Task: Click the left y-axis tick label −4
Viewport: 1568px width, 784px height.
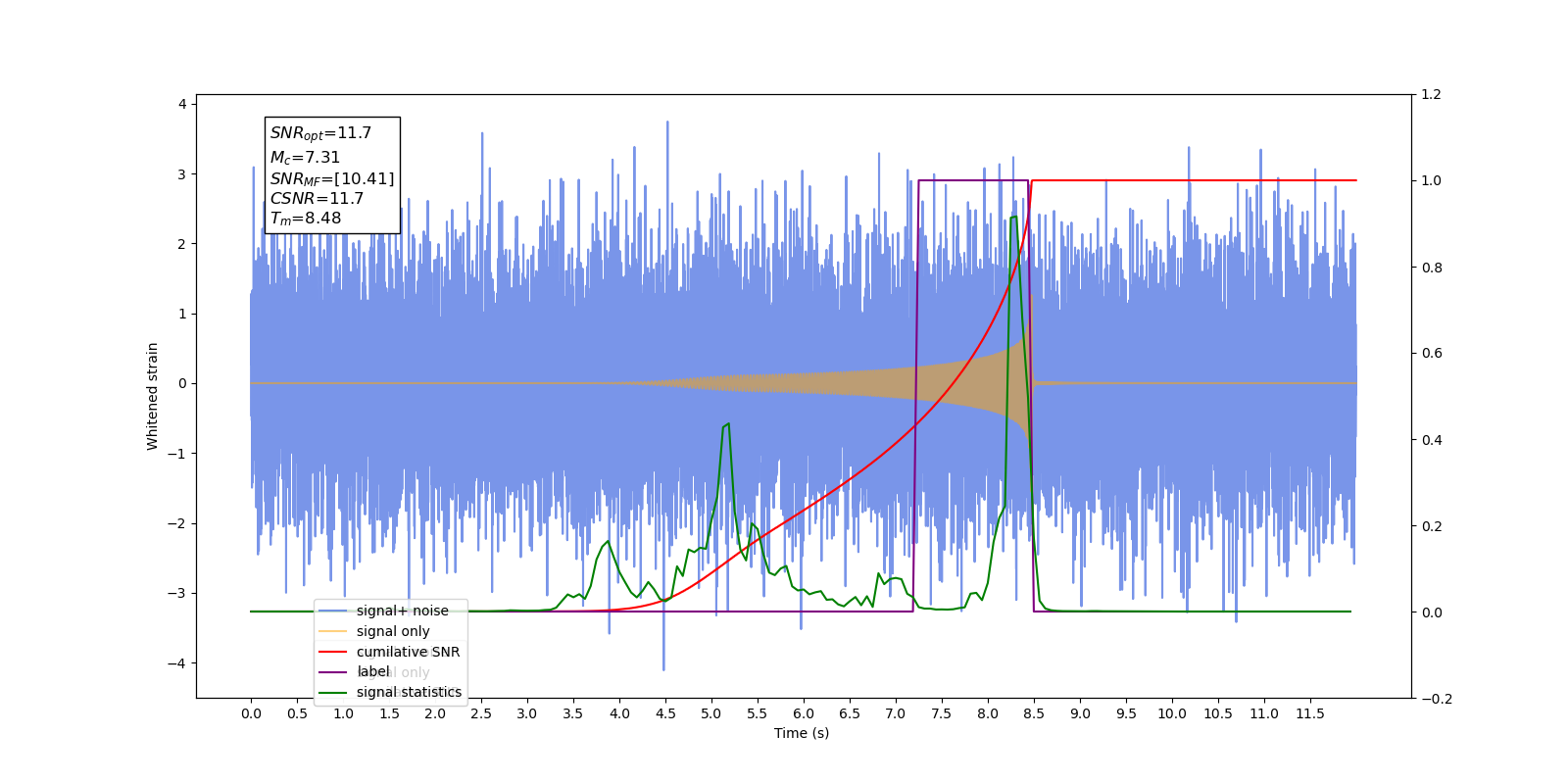Action: pos(177,663)
